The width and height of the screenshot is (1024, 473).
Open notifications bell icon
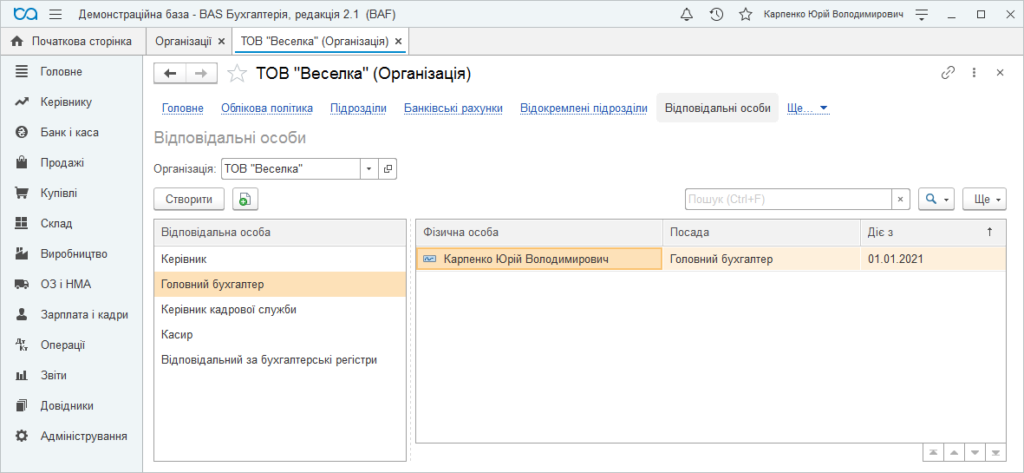686,14
